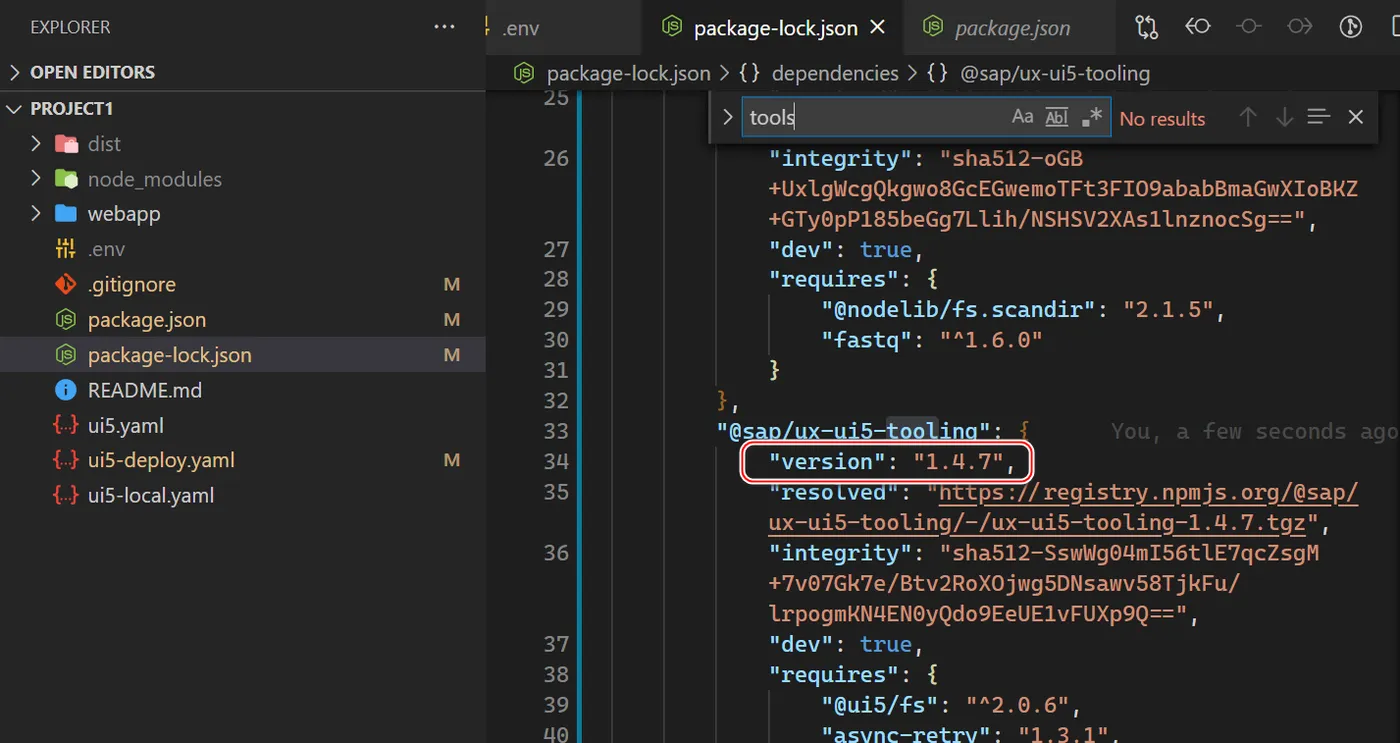Toggle Replace mode chevron in find widget
The width and height of the screenshot is (1400, 743).
pos(727,117)
